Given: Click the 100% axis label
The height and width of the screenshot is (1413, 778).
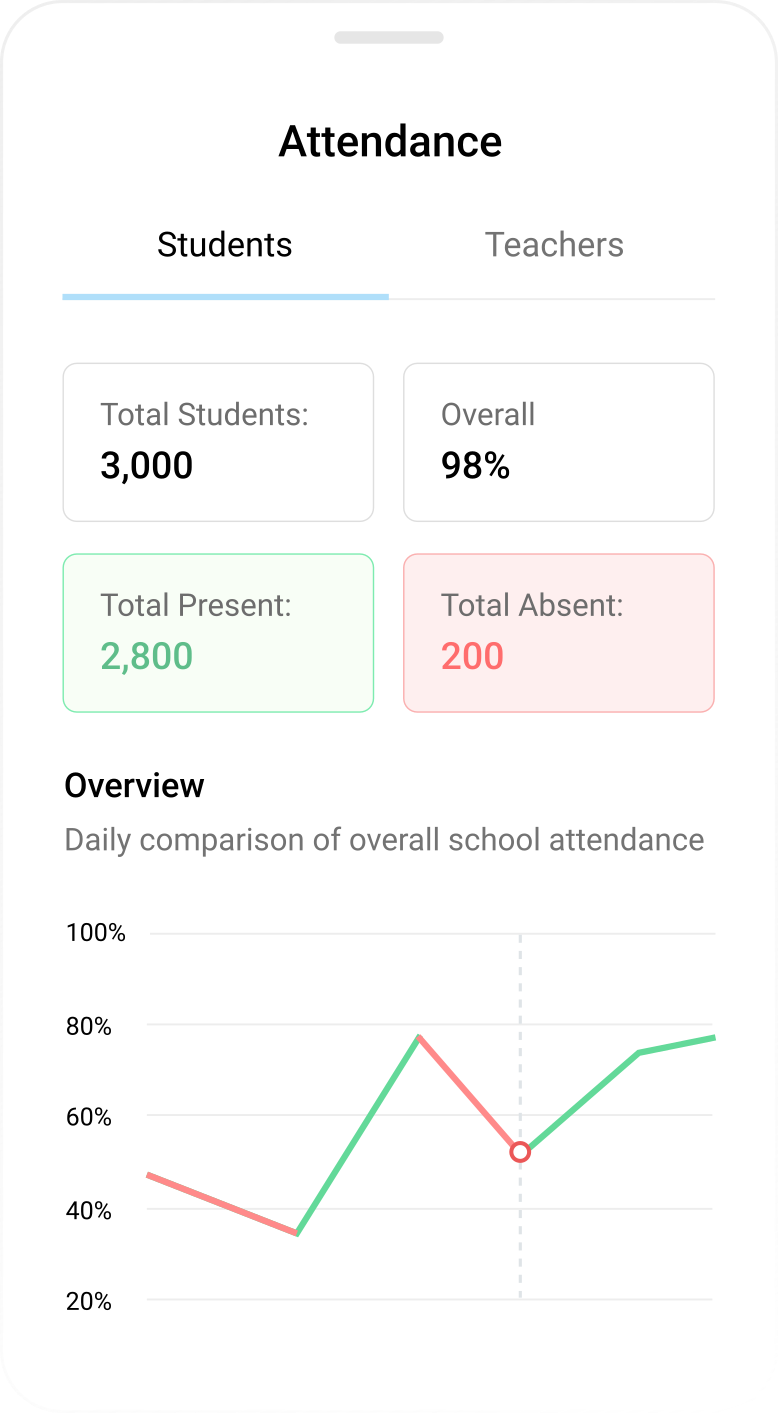Looking at the screenshot, I should click(96, 933).
